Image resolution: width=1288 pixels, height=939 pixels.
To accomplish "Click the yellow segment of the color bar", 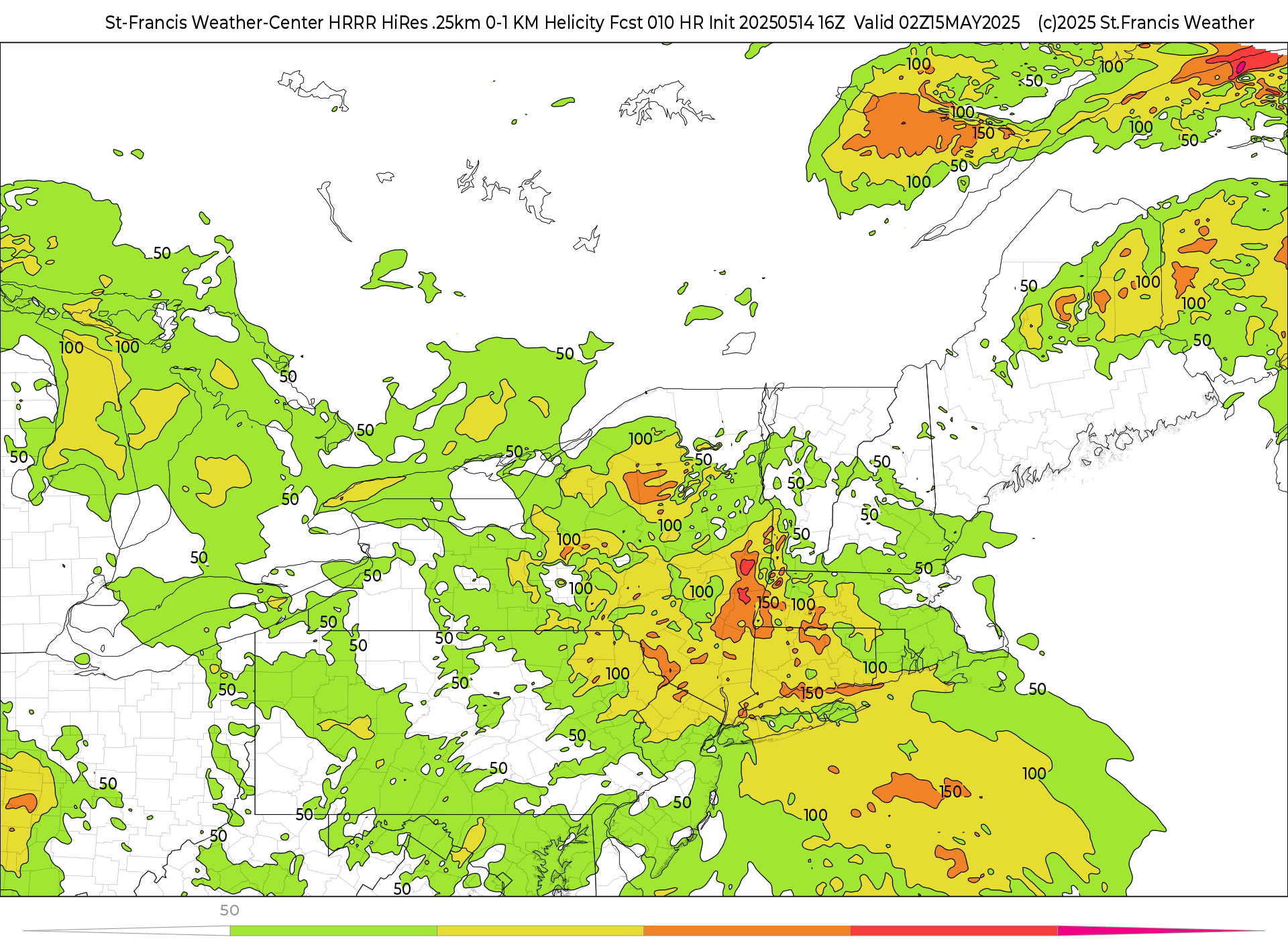I will point(540,931).
